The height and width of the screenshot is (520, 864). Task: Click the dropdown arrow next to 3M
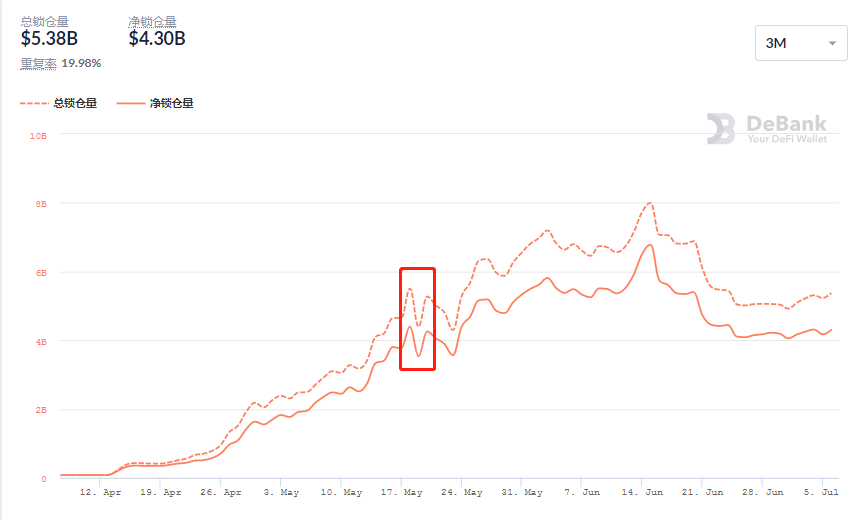(832, 44)
